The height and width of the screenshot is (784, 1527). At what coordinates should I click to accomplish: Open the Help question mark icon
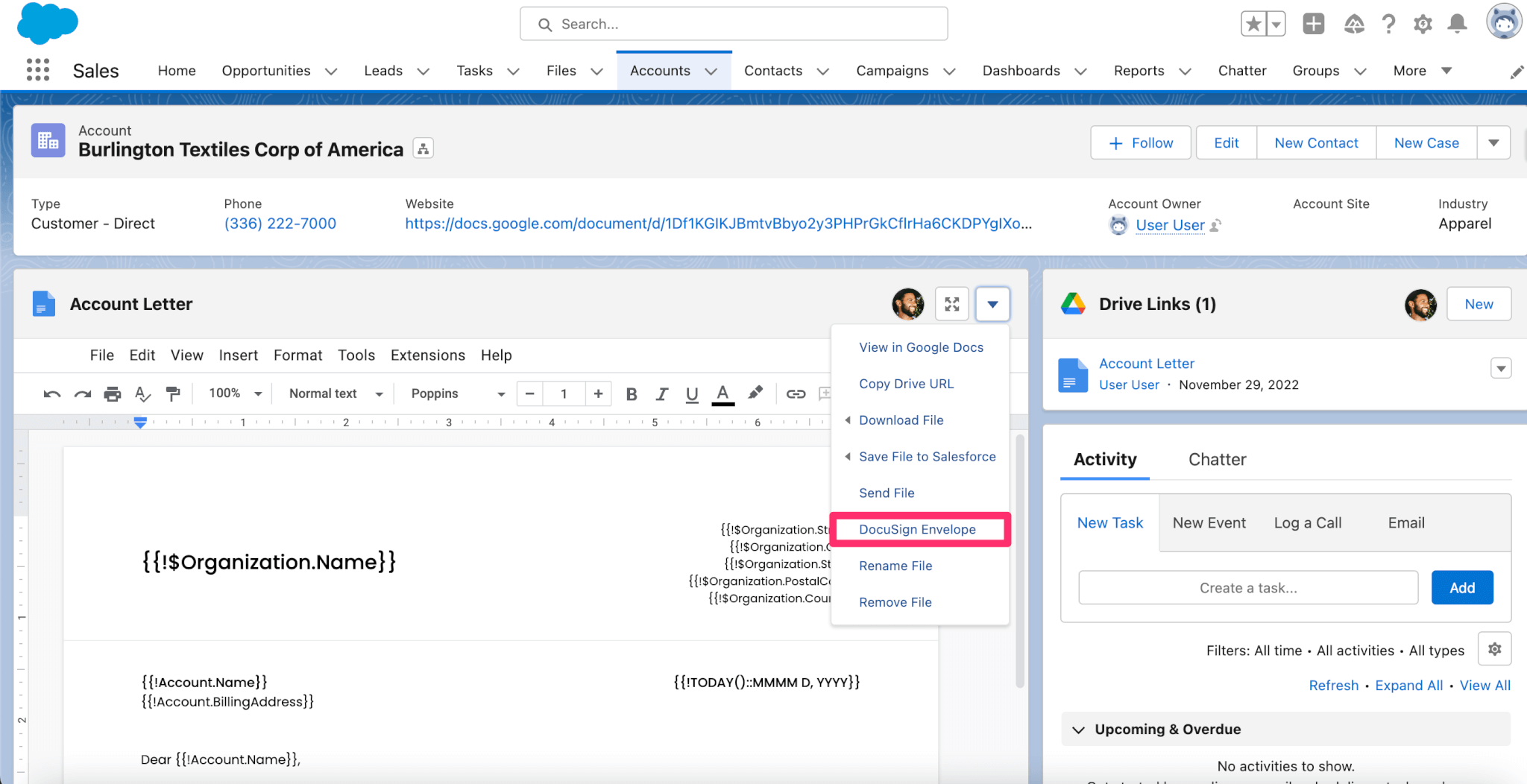pos(1388,24)
